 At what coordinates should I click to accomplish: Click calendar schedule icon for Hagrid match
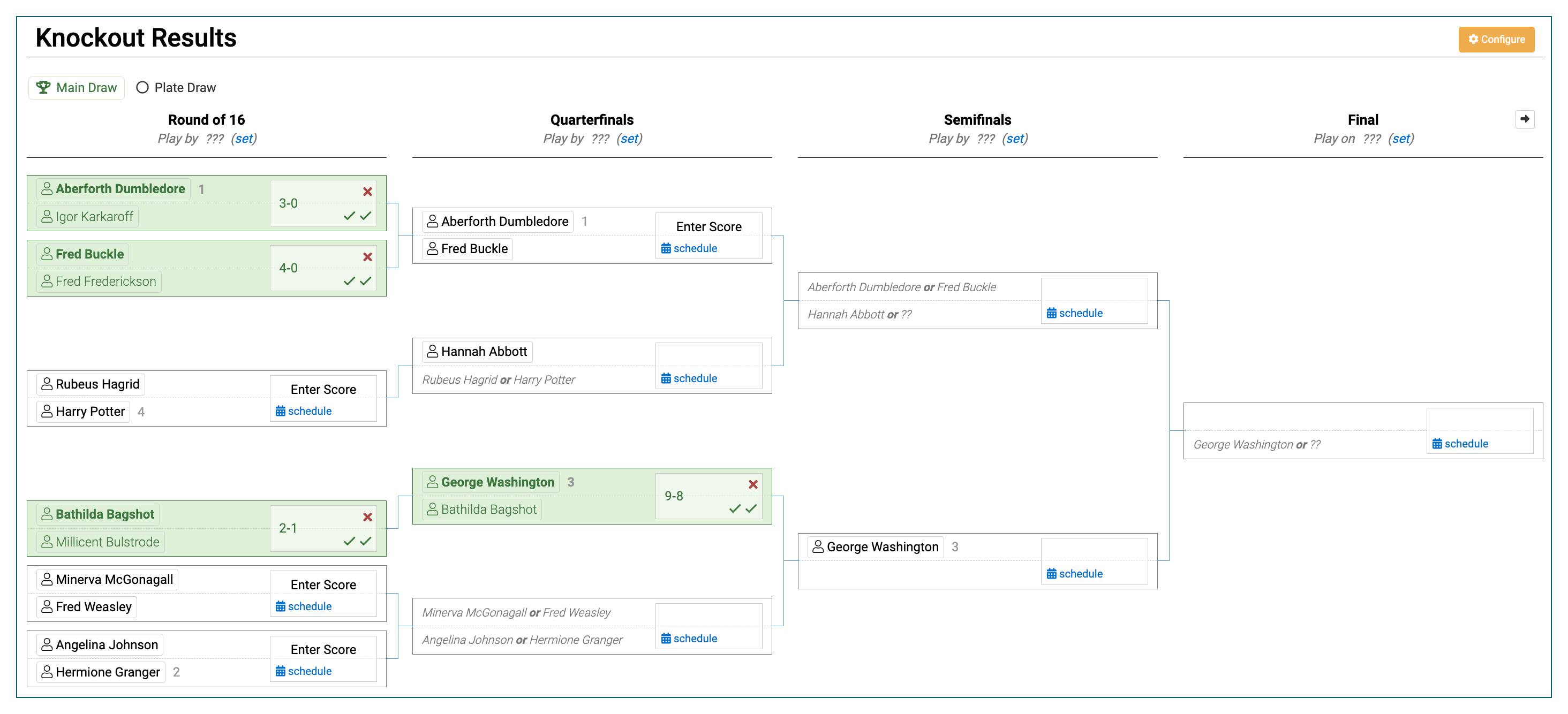coord(281,411)
